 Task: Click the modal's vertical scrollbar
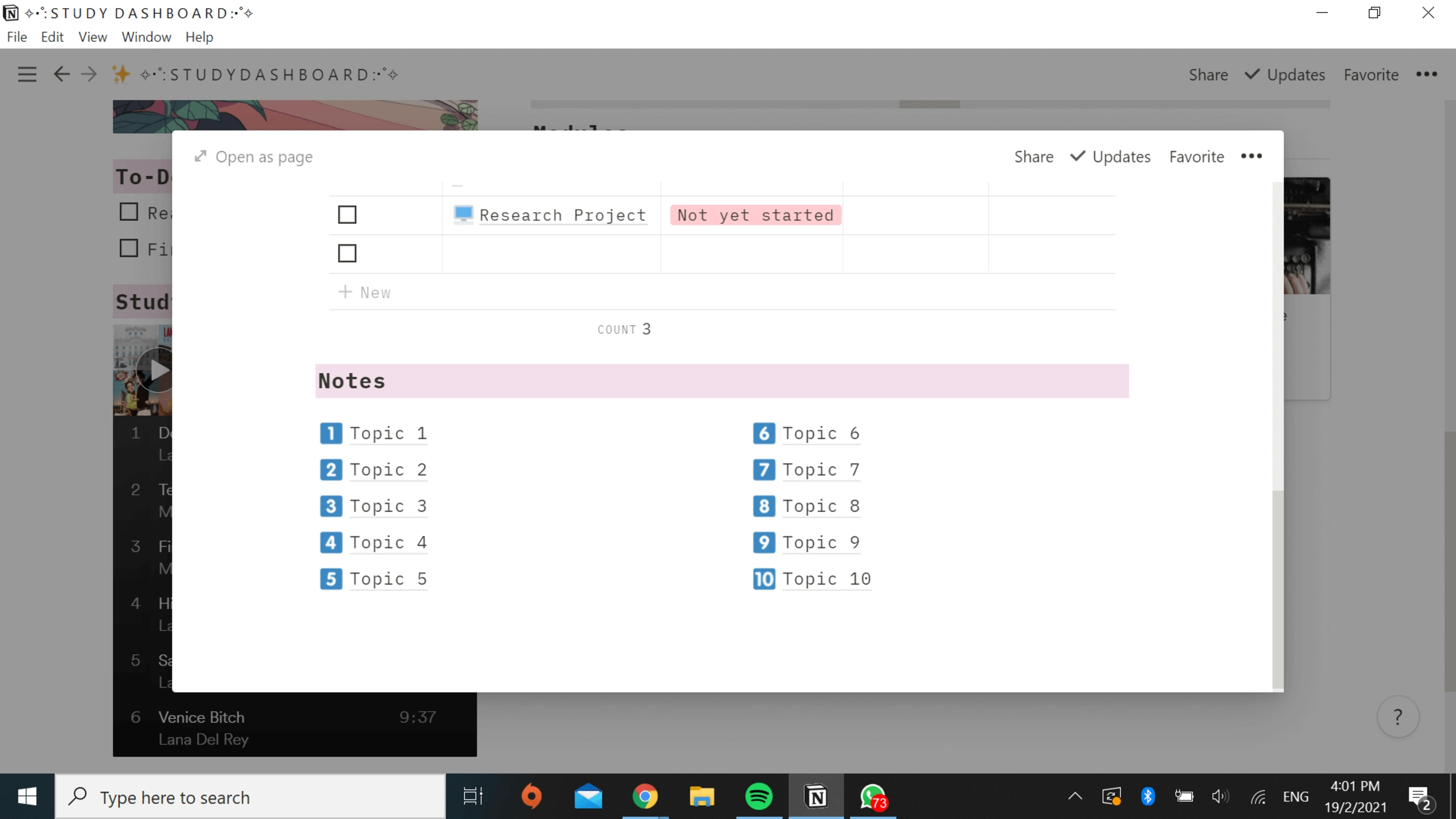point(1277,588)
